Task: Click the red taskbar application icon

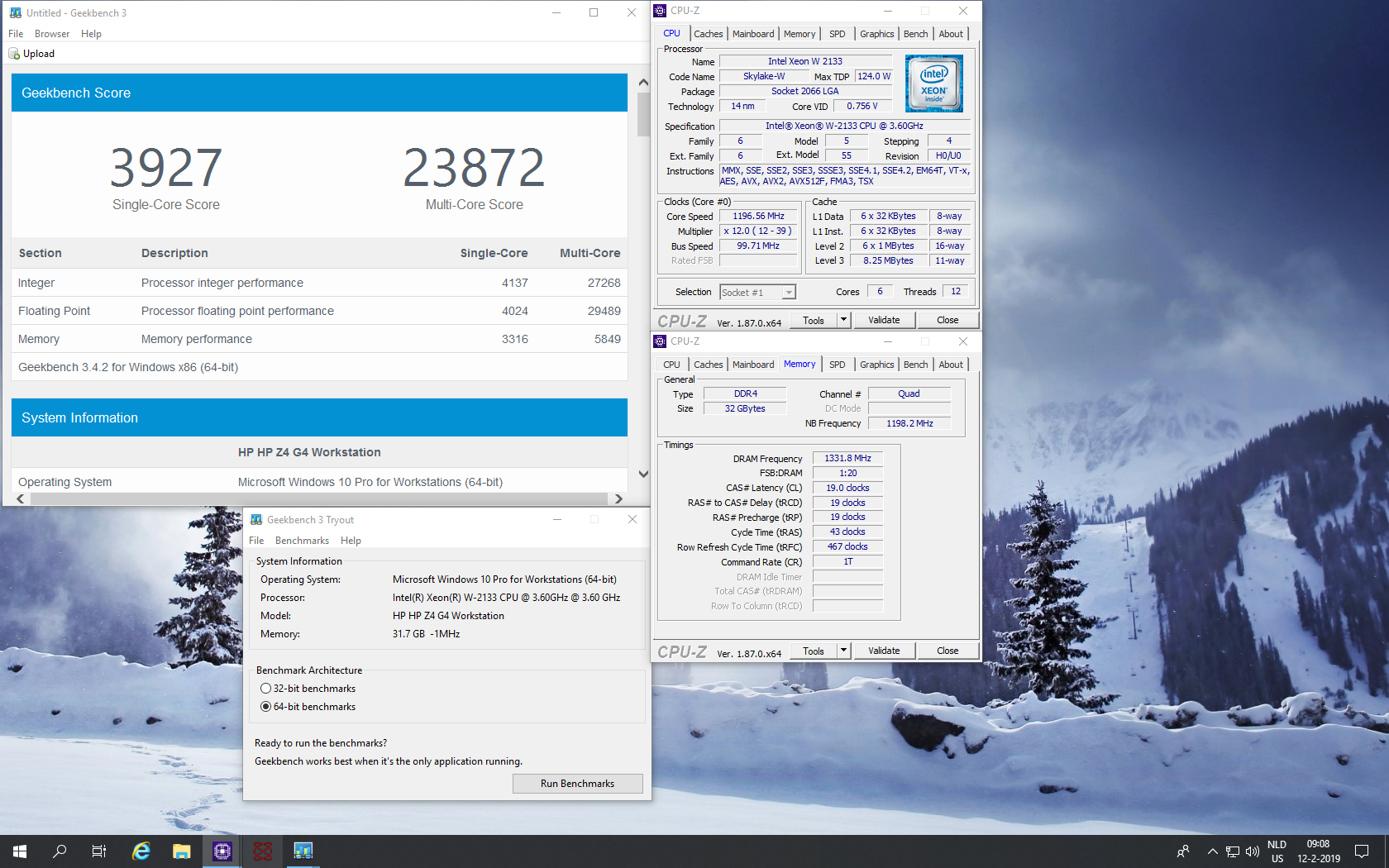Action: click(263, 851)
